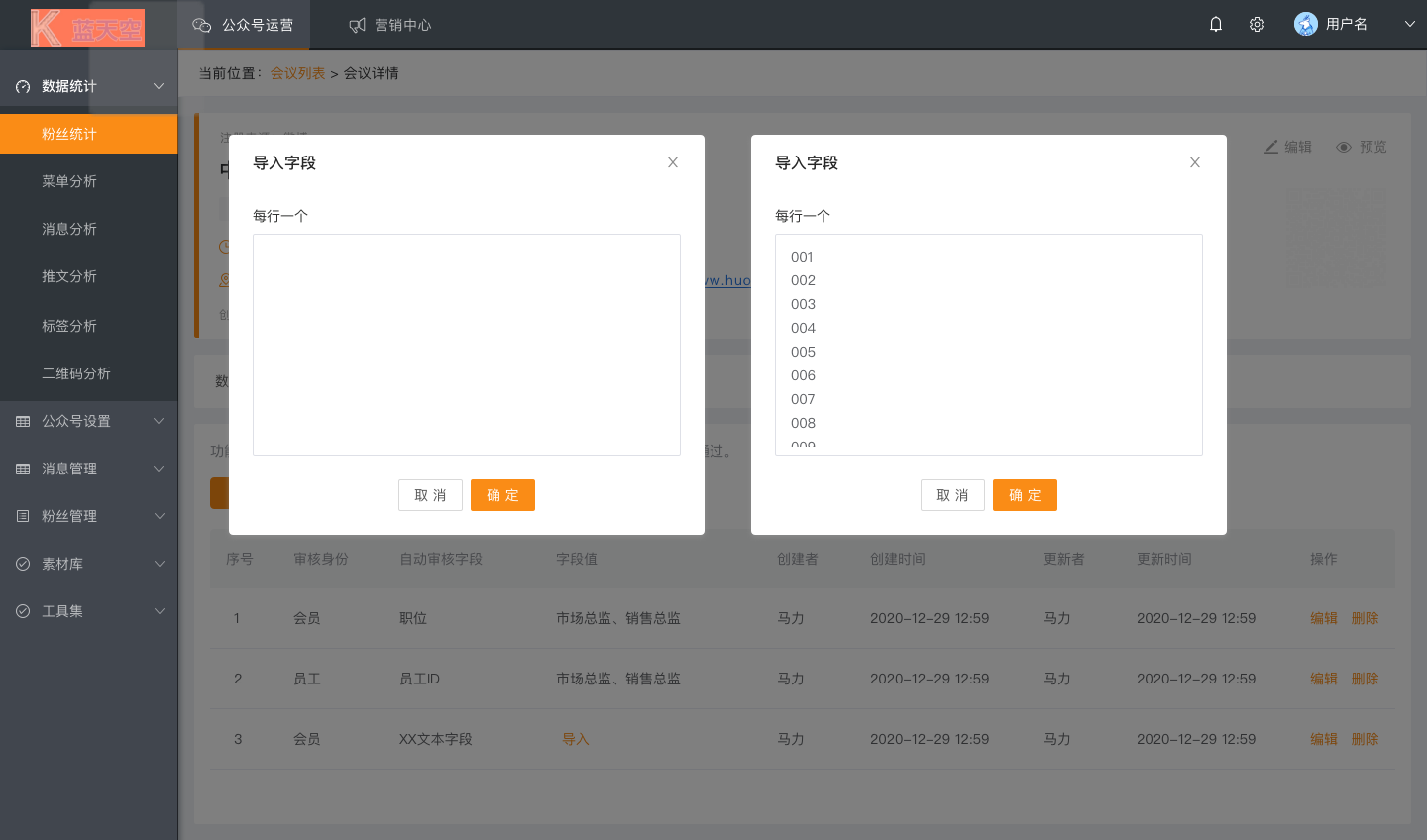Click 取消 in the right dialog
The width and height of the screenshot is (1427, 840).
click(952, 495)
